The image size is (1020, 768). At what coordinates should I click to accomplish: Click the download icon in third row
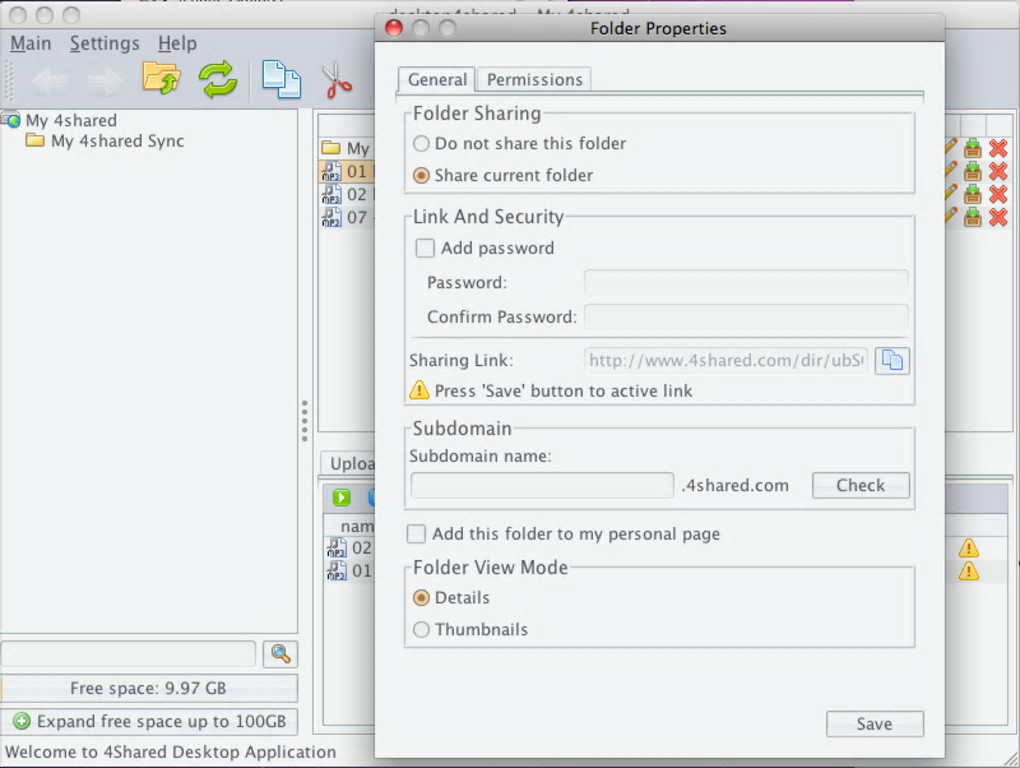972,194
